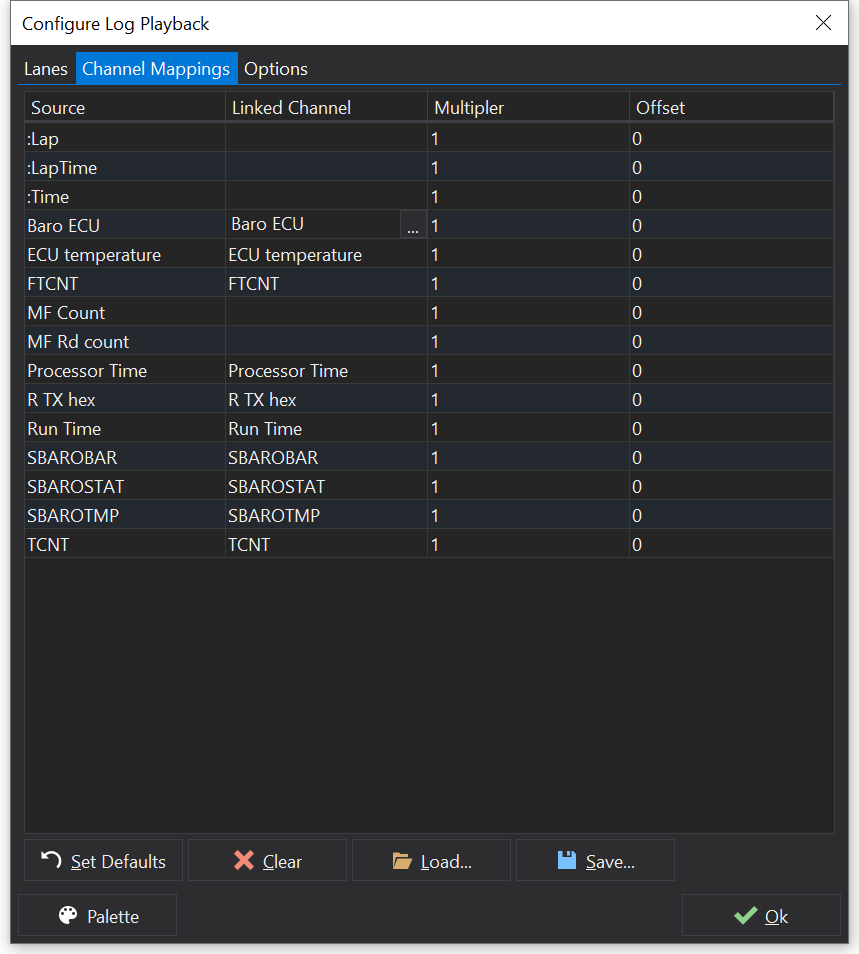Click the Multipler column header
This screenshot has width=859, height=954.
pyautogui.click(x=528, y=107)
